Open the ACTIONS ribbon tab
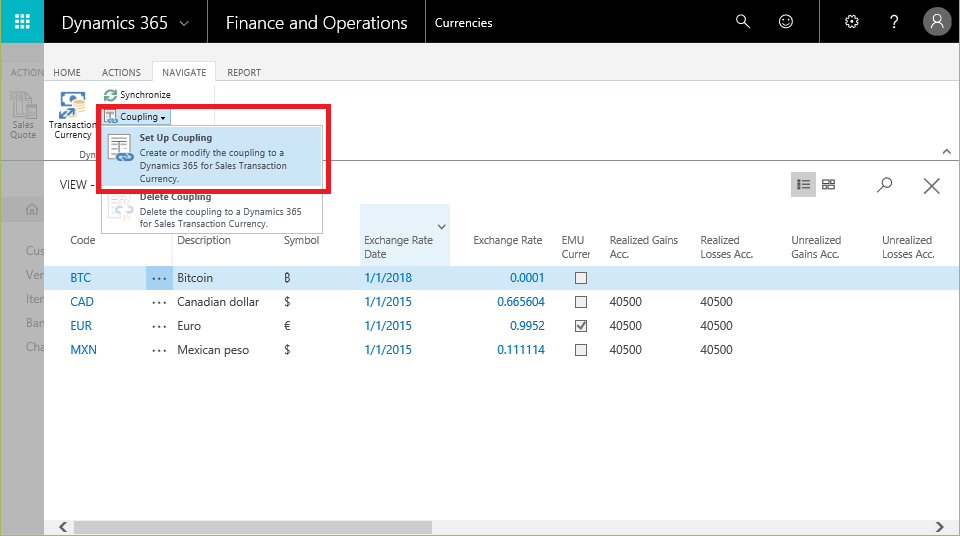The width and height of the screenshot is (960, 536). (x=121, y=72)
